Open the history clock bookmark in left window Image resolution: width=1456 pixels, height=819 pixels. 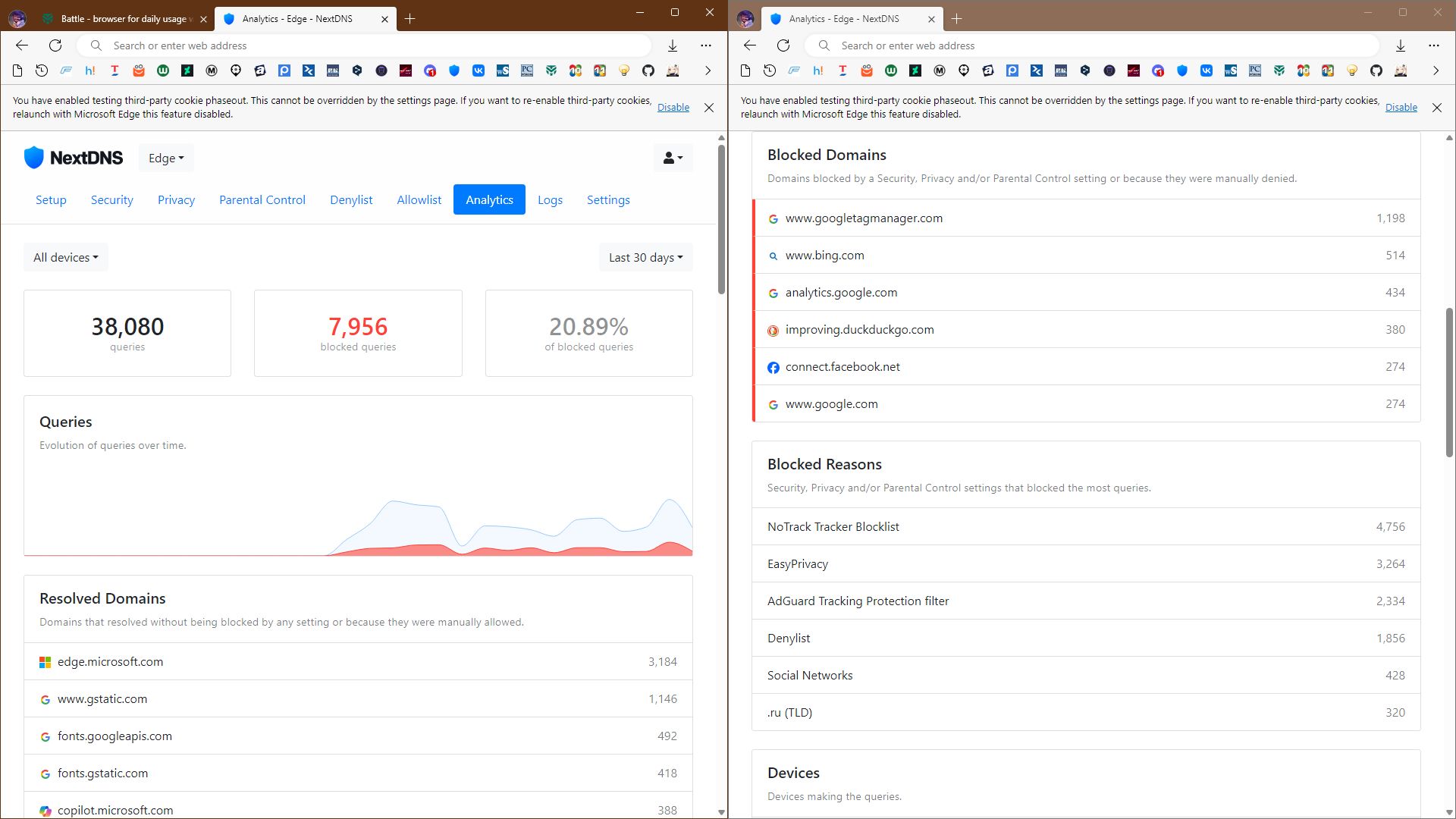click(x=42, y=71)
